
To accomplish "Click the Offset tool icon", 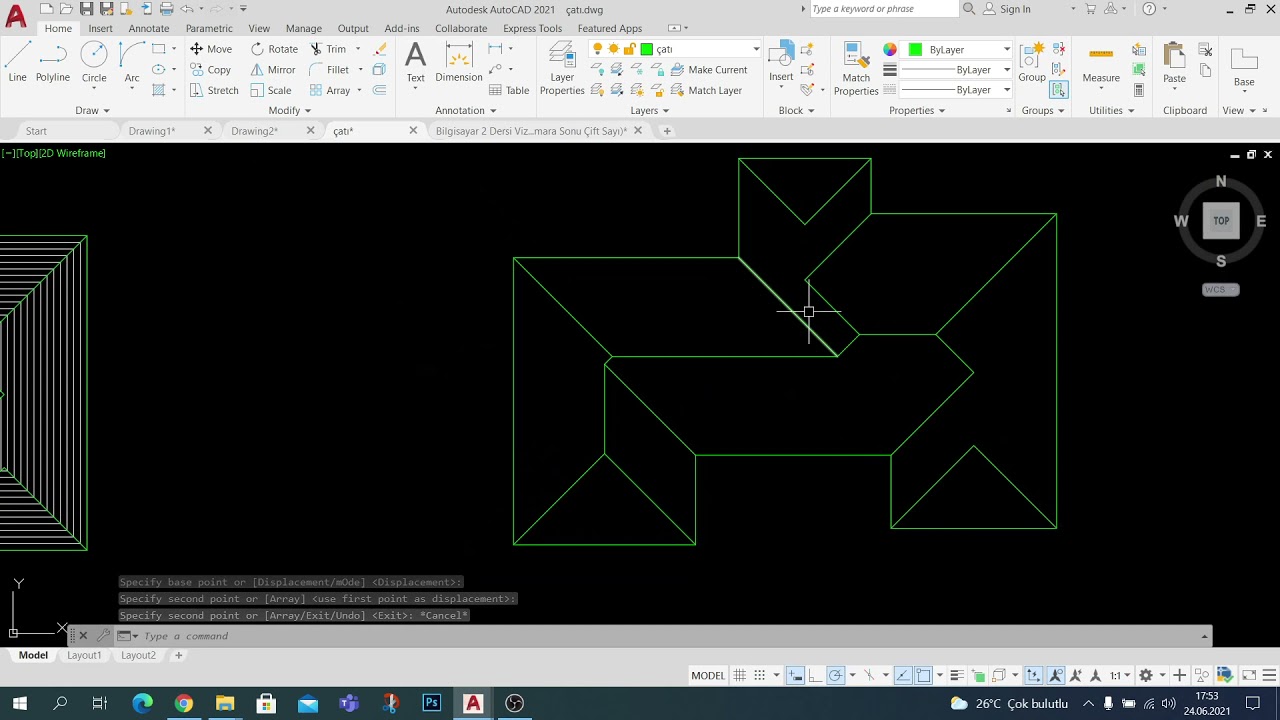I will coord(379,90).
